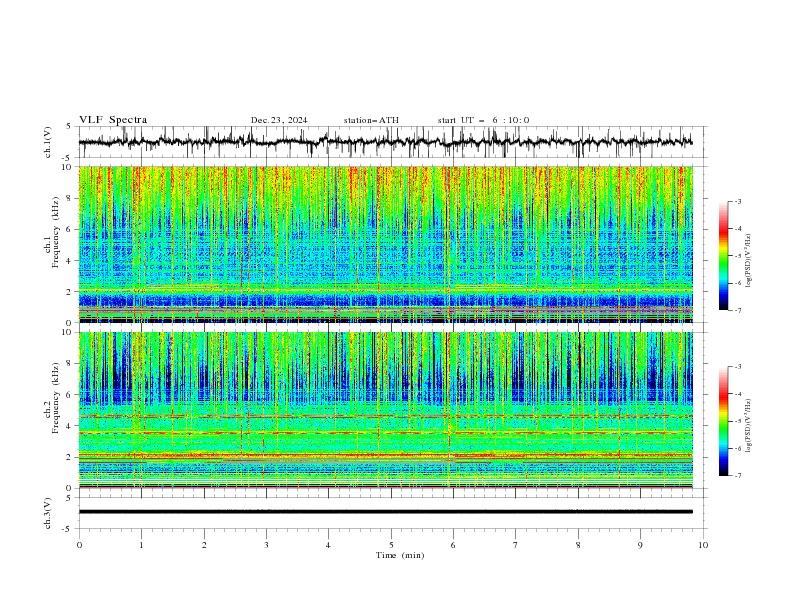Click the "6" kHz tick of ch.2 spectrogram
This screenshot has height=612, width=792.
coord(71,395)
